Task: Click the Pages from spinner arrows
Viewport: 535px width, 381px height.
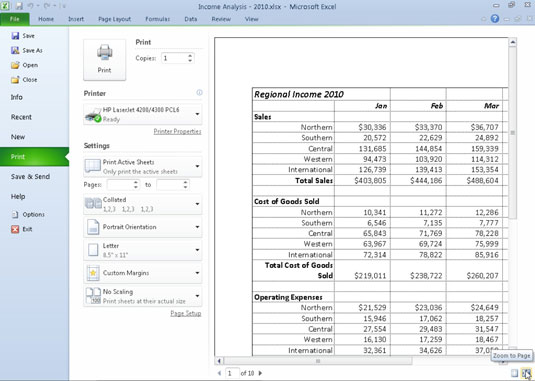Action: pyautogui.click(x=136, y=185)
